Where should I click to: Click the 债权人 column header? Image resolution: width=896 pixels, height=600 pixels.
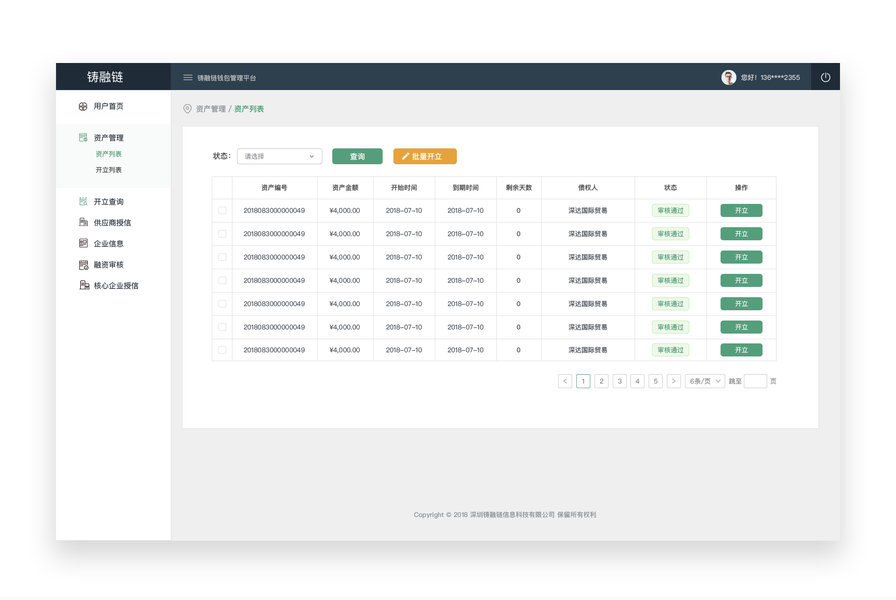[588, 187]
